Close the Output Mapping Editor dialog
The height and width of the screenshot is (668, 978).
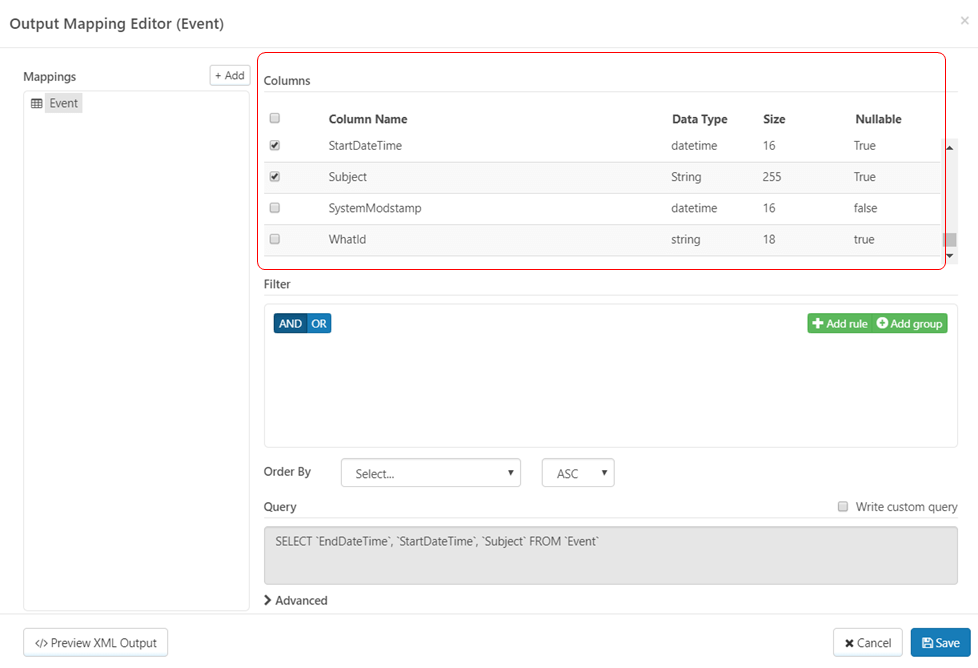point(964,21)
